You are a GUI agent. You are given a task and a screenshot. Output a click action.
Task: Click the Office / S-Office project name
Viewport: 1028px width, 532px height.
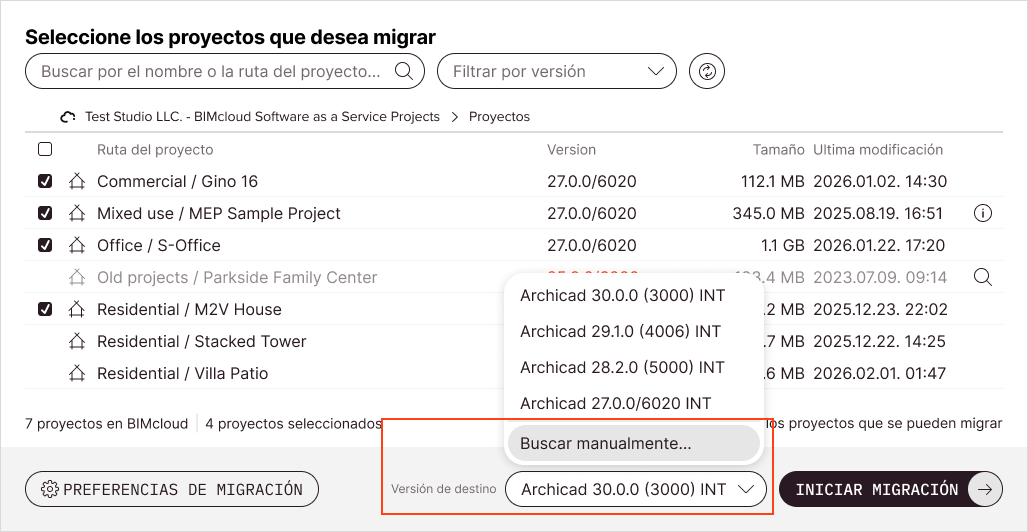(159, 245)
